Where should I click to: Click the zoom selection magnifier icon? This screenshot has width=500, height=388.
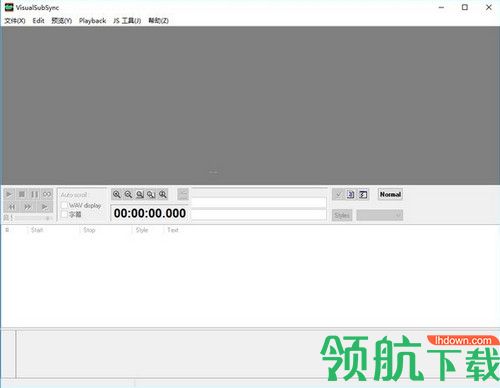tap(140, 194)
